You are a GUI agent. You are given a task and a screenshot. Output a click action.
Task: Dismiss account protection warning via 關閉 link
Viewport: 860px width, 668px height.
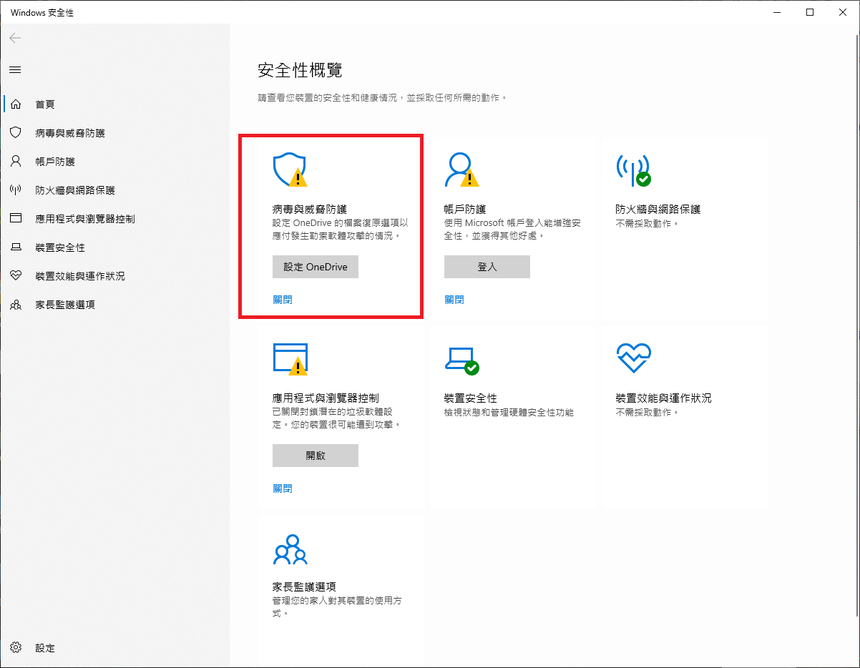pyautogui.click(x=454, y=299)
